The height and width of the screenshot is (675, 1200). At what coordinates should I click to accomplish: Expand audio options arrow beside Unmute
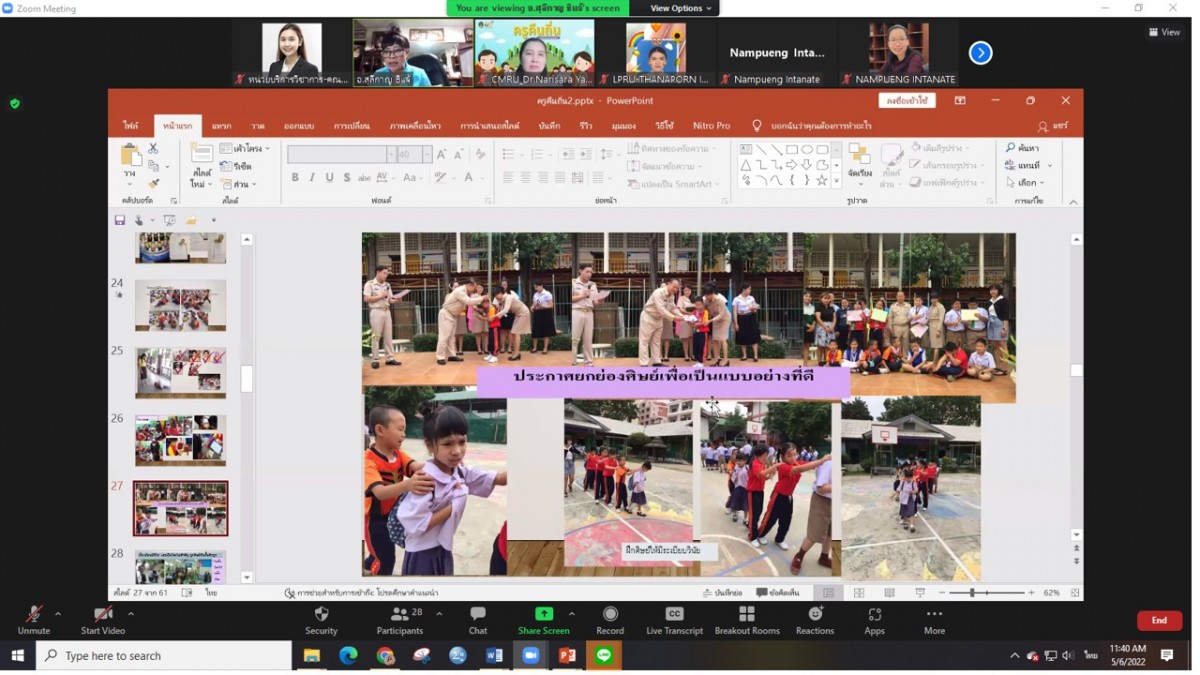click(x=58, y=614)
